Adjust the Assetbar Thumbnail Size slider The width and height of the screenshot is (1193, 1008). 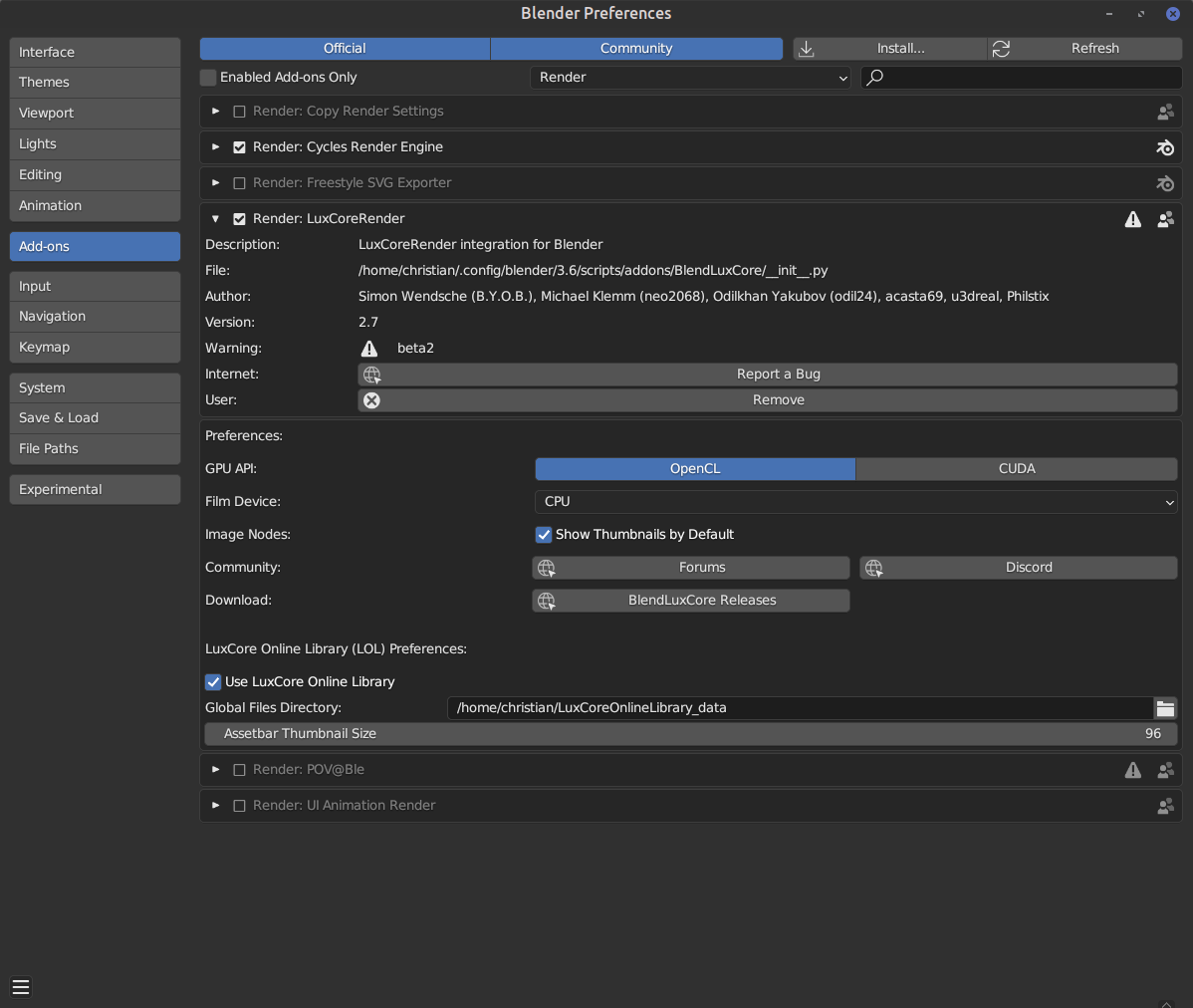pyautogui.click(x=691, y=734)
